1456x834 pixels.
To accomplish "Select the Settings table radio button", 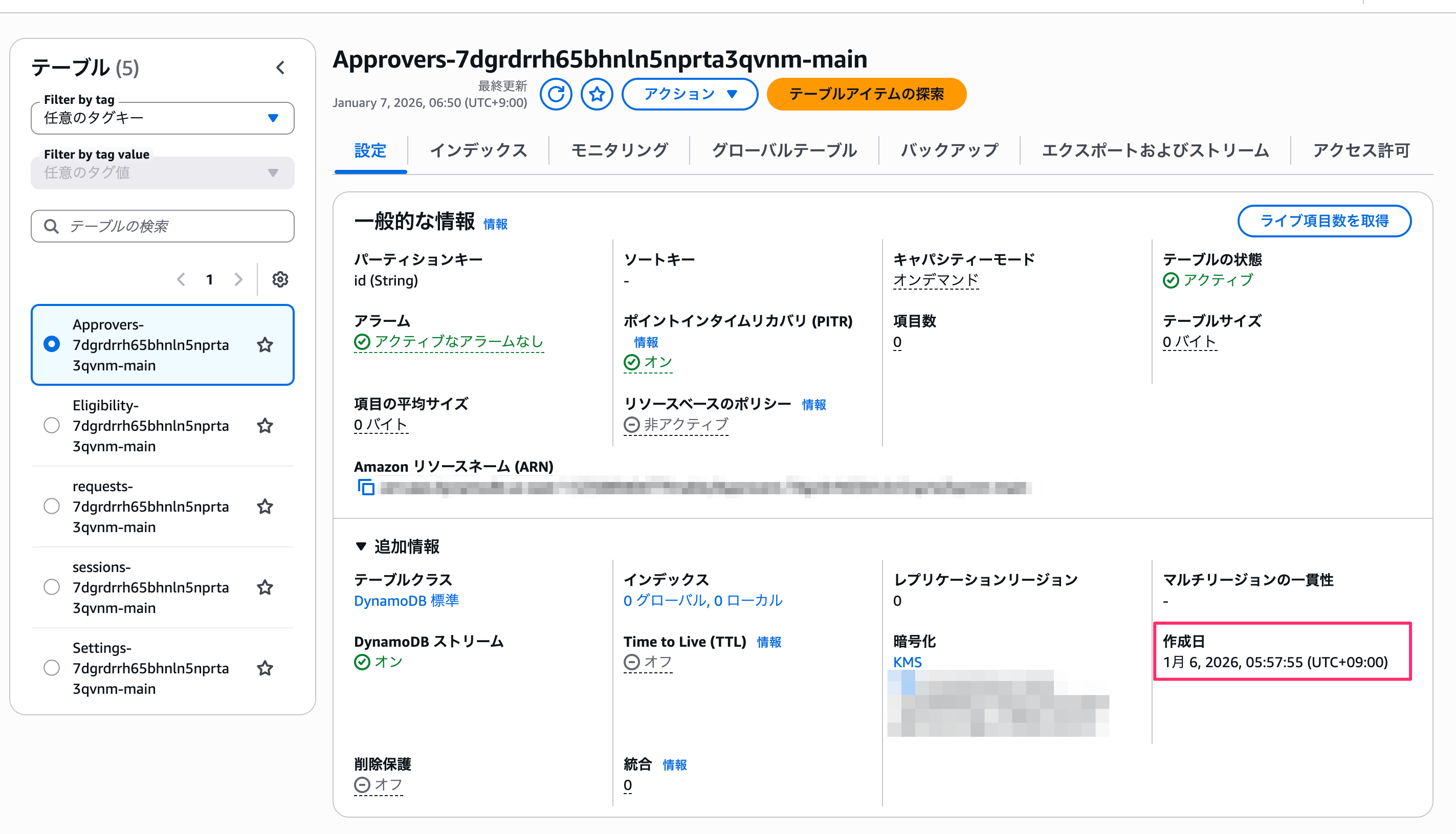I will pyautogui.click(x=52, y=668).
